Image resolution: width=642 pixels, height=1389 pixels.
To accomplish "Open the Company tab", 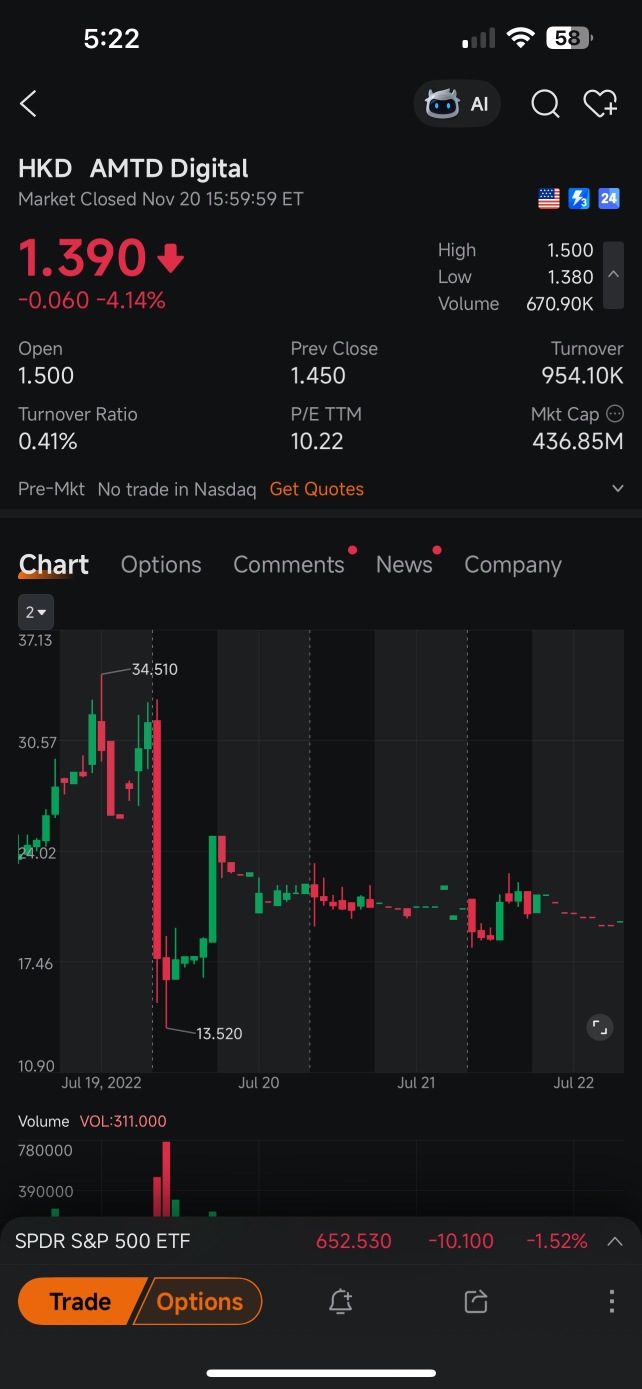I will pos(513,565).
